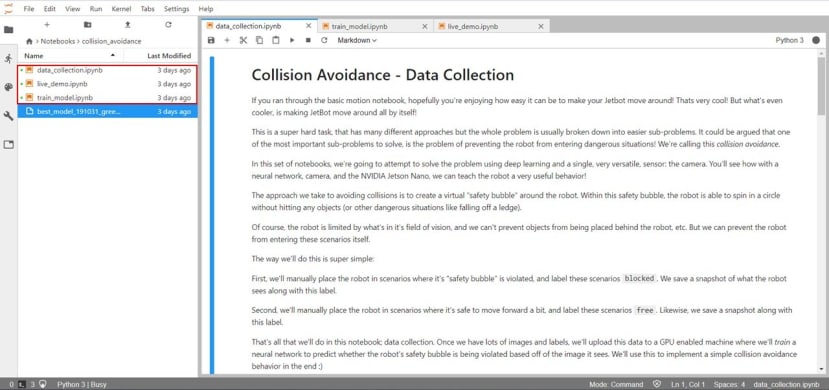The width and height of the screenshot is (829, 390).
Task: Close the live_demo.ipynb tab
Action: point(540,26)
